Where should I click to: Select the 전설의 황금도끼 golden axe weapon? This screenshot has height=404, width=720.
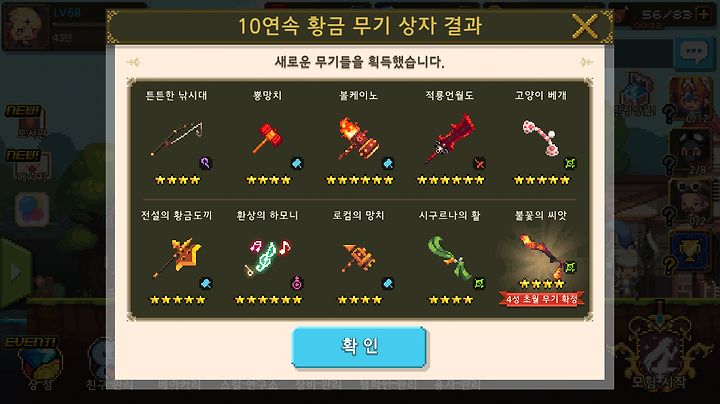[x=177, y=258]
